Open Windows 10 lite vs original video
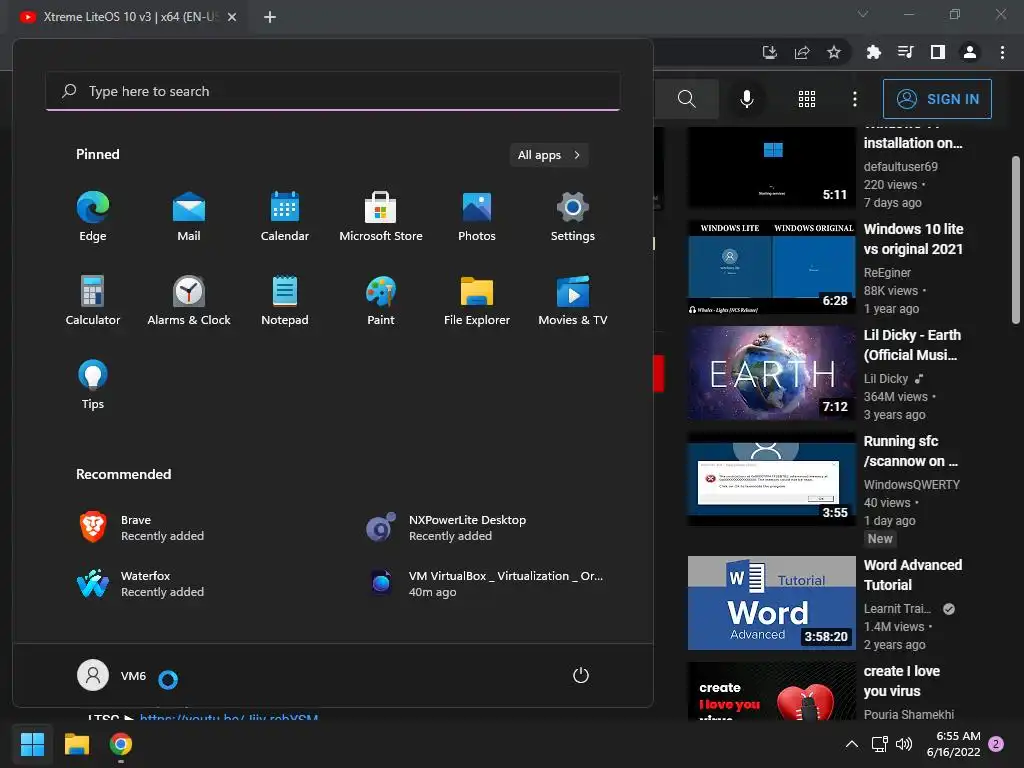This screenshot has height=768, width=1024. coord(913,239)
